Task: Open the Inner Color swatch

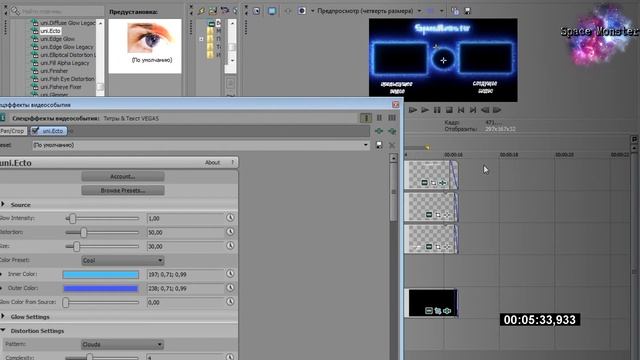Action: pyautogui.click(x=101, y=275)
